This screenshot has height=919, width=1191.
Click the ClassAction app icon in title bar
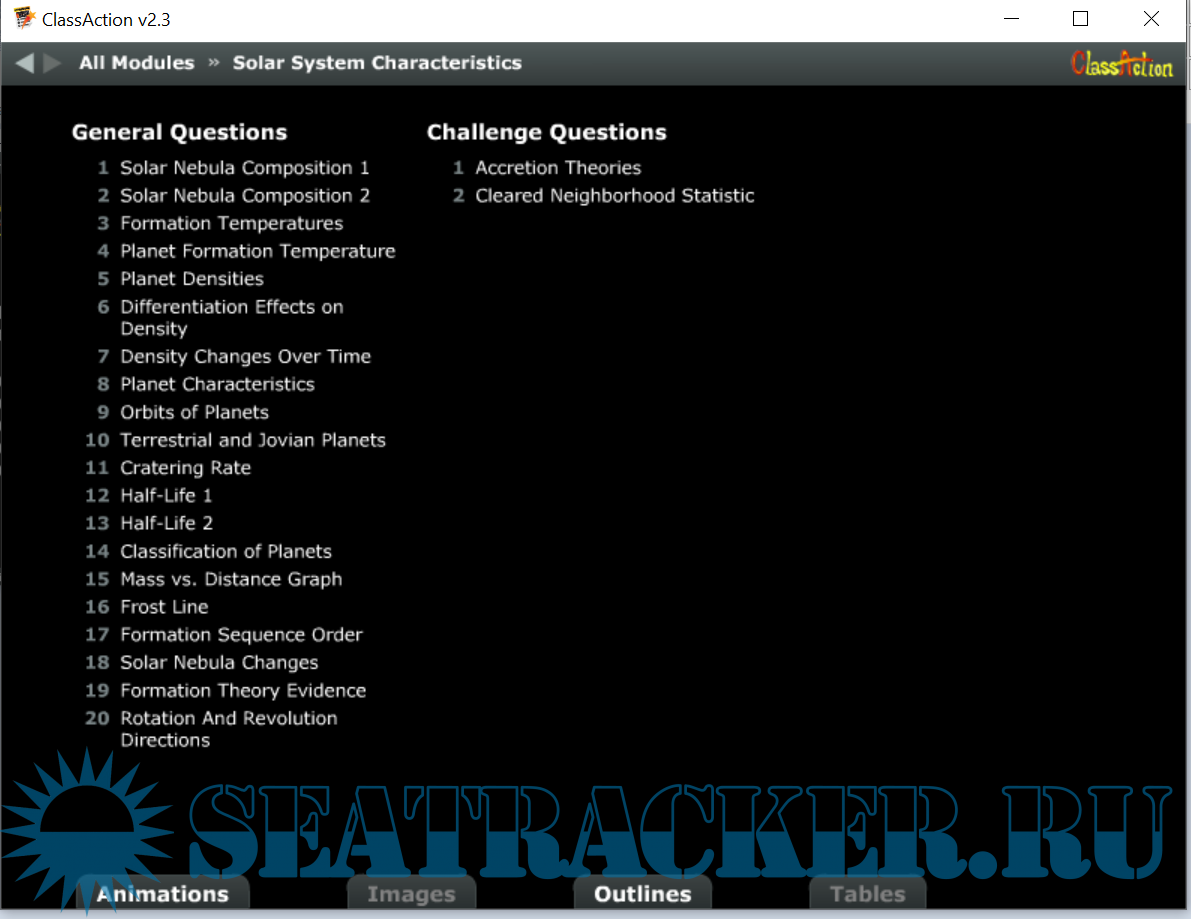click(24, 19)
